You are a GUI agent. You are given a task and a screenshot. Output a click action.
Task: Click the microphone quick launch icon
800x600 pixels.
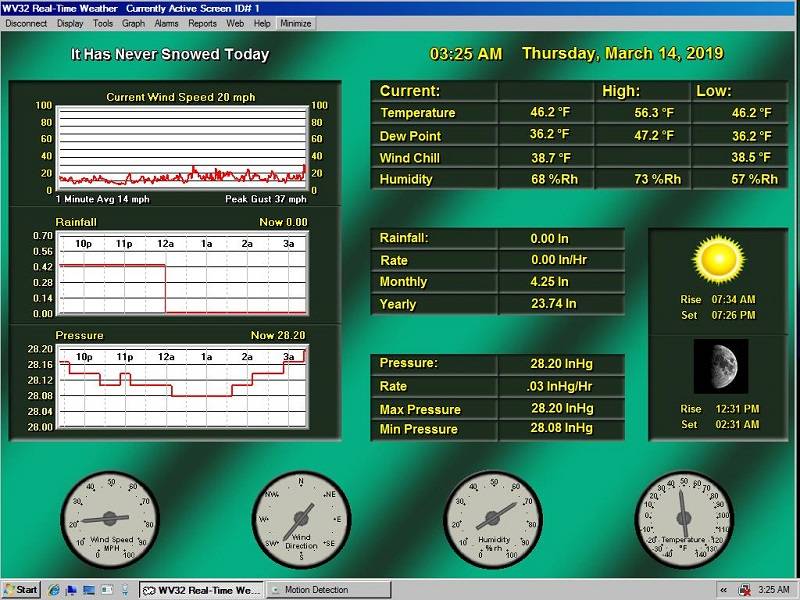(x=125, y=589)
